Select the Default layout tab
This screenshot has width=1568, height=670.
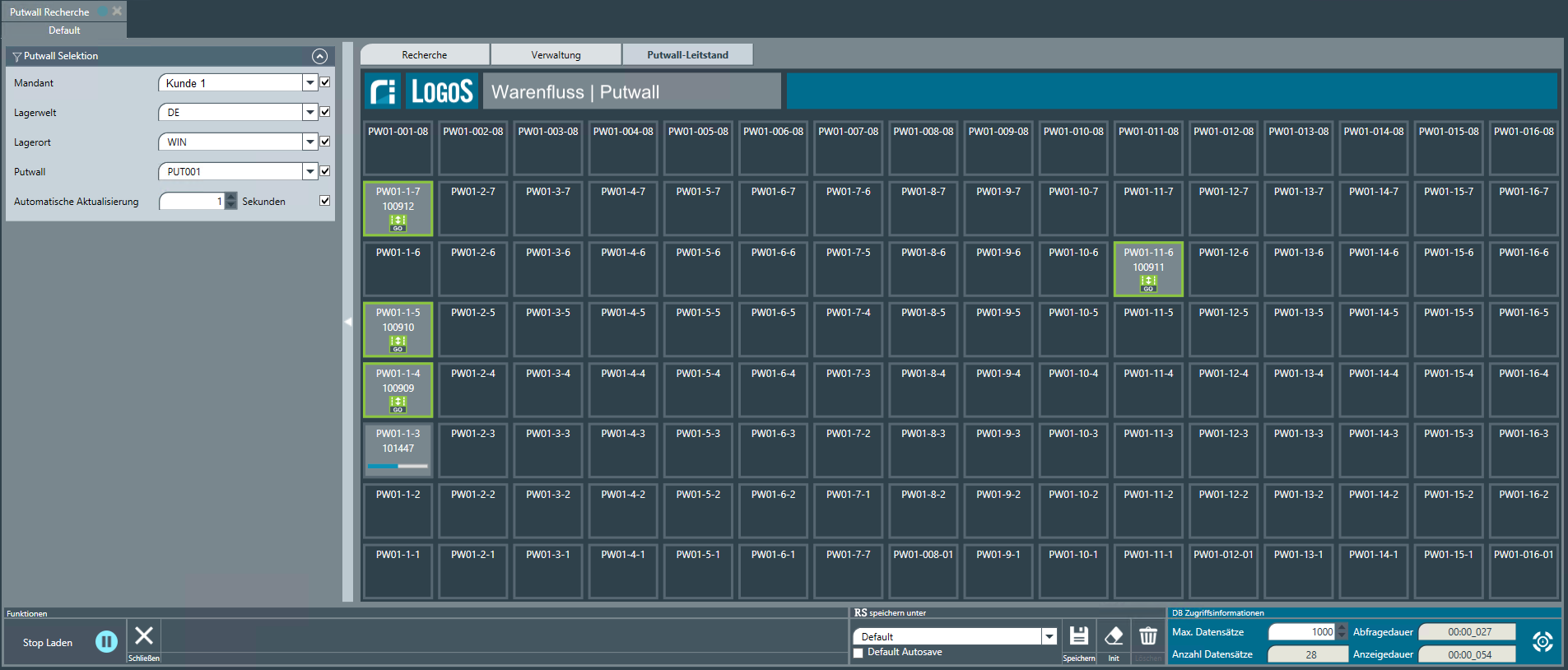(x=64, y=30)
